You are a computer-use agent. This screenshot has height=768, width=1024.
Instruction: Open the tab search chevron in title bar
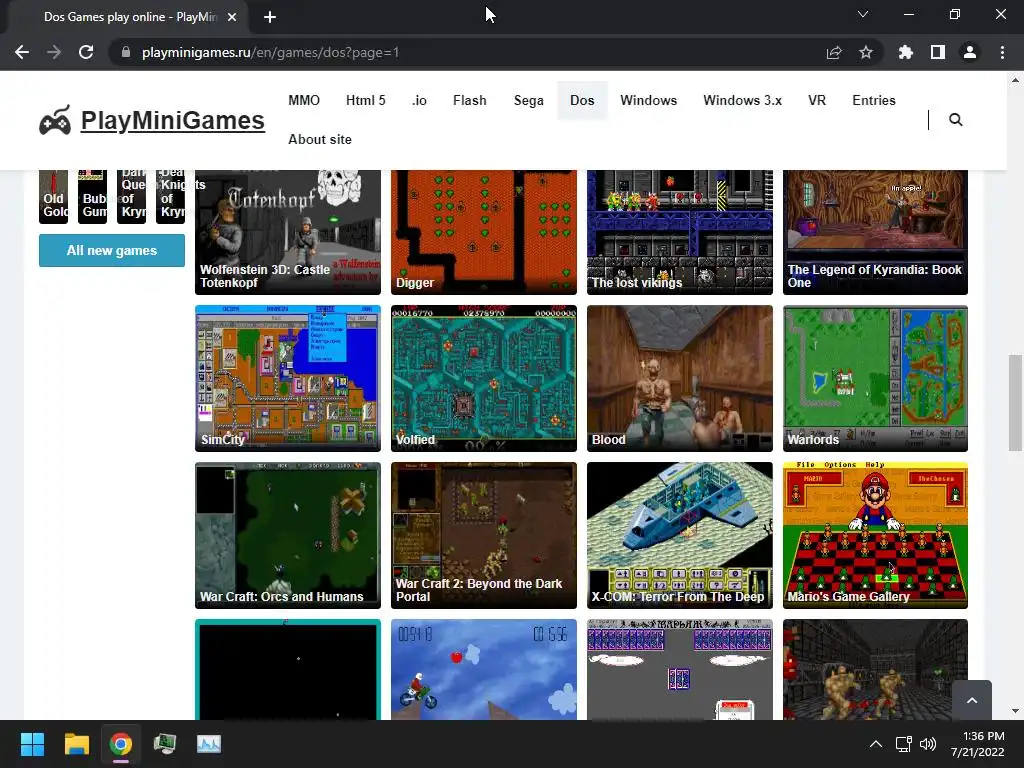[863, 14]
